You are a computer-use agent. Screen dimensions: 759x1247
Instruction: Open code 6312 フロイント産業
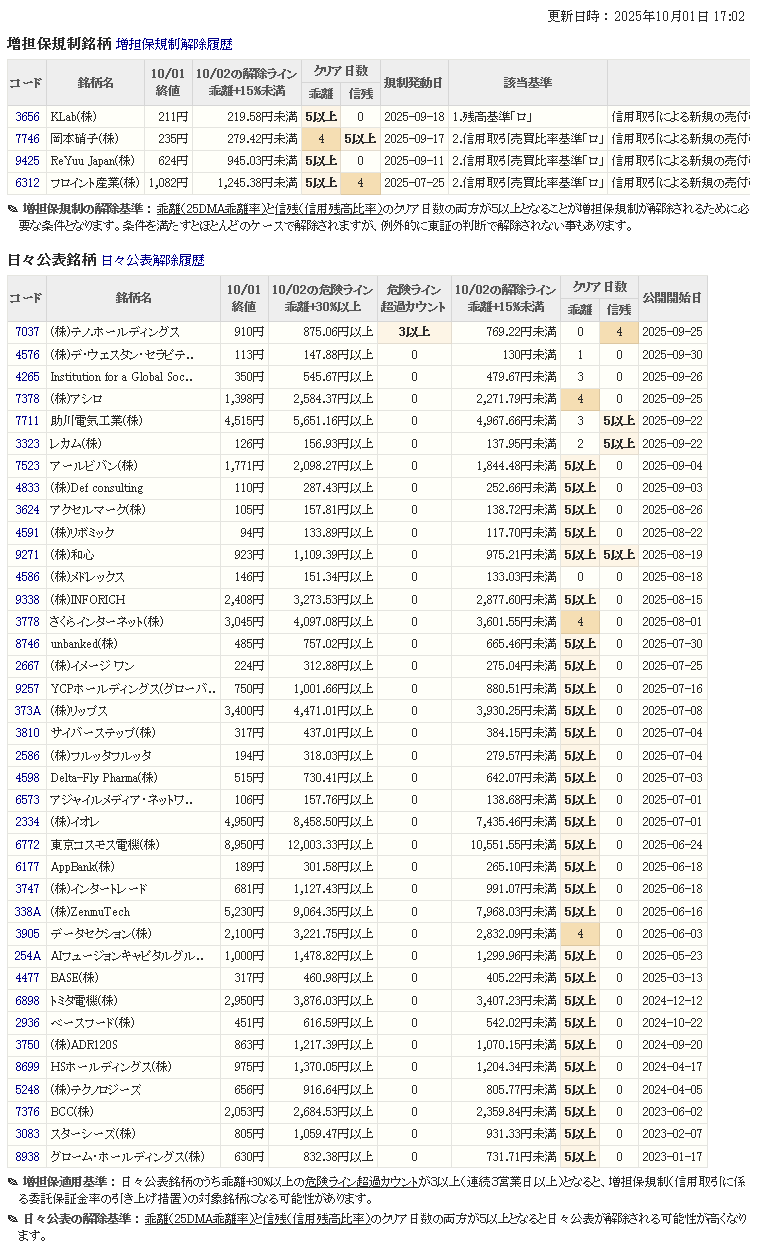click(x=27, y=183)
